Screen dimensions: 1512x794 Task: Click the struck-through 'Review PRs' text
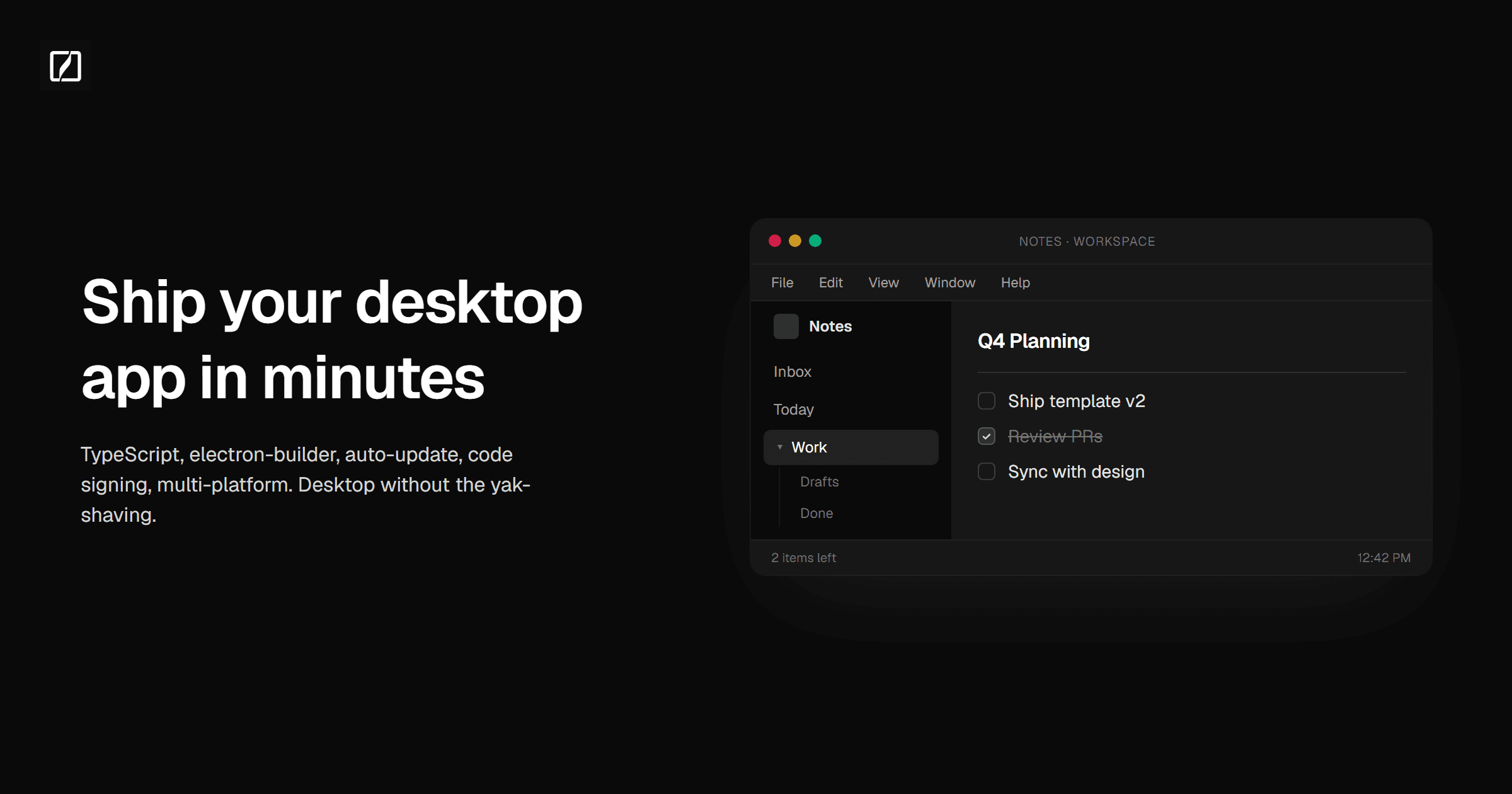pos(1055,436)
